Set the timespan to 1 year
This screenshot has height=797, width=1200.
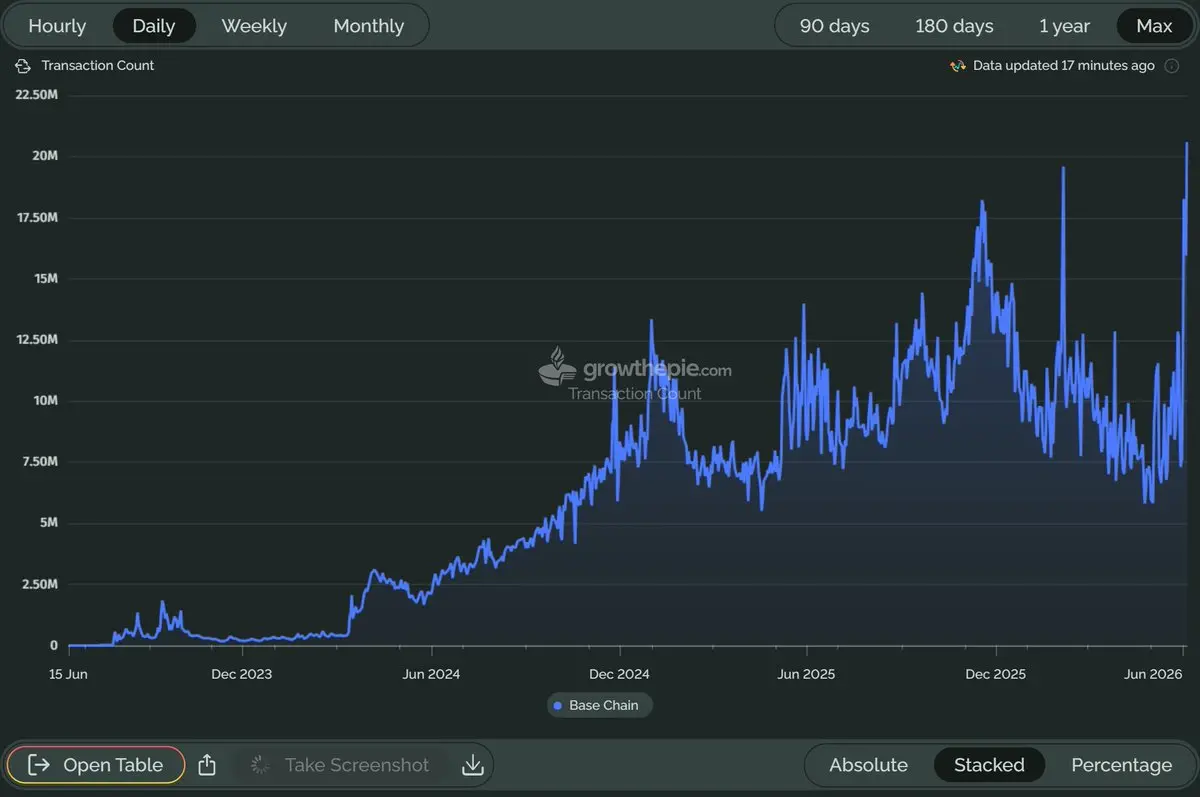tap(1064, 26)
